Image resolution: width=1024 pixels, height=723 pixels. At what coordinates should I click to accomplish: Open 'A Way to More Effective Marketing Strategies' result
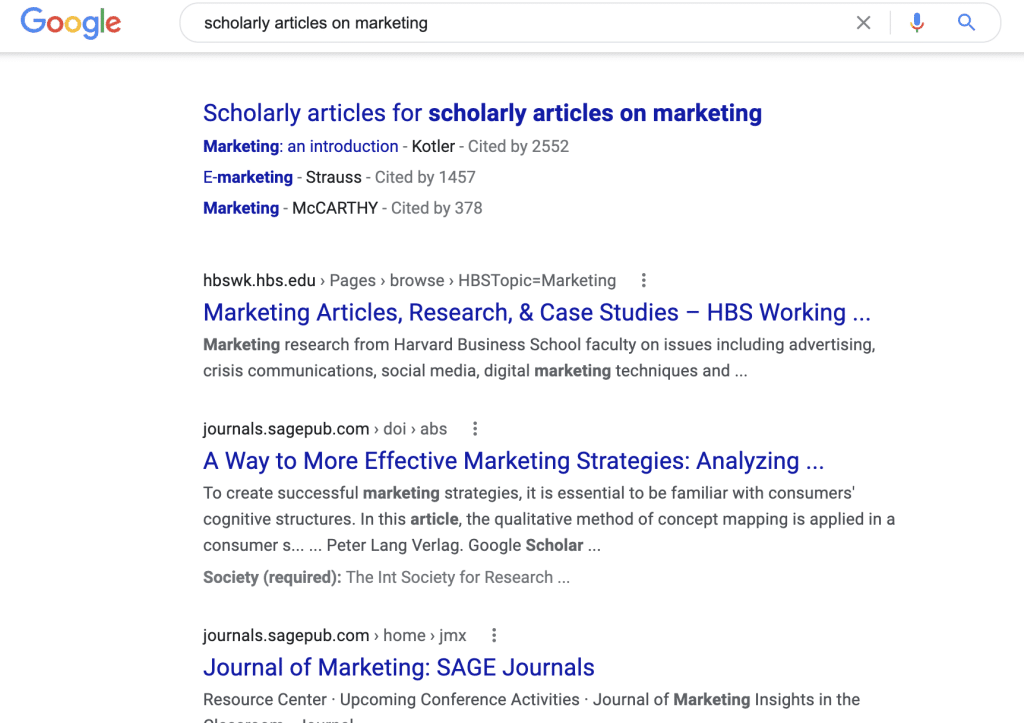tap(513, 461)
